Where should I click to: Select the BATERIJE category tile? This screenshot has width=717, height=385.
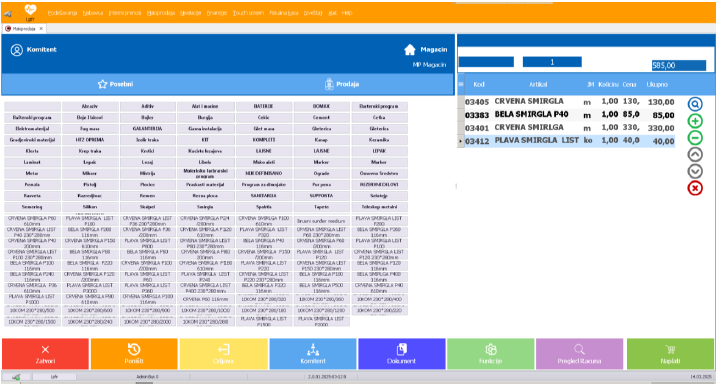(x=263, y=106)
